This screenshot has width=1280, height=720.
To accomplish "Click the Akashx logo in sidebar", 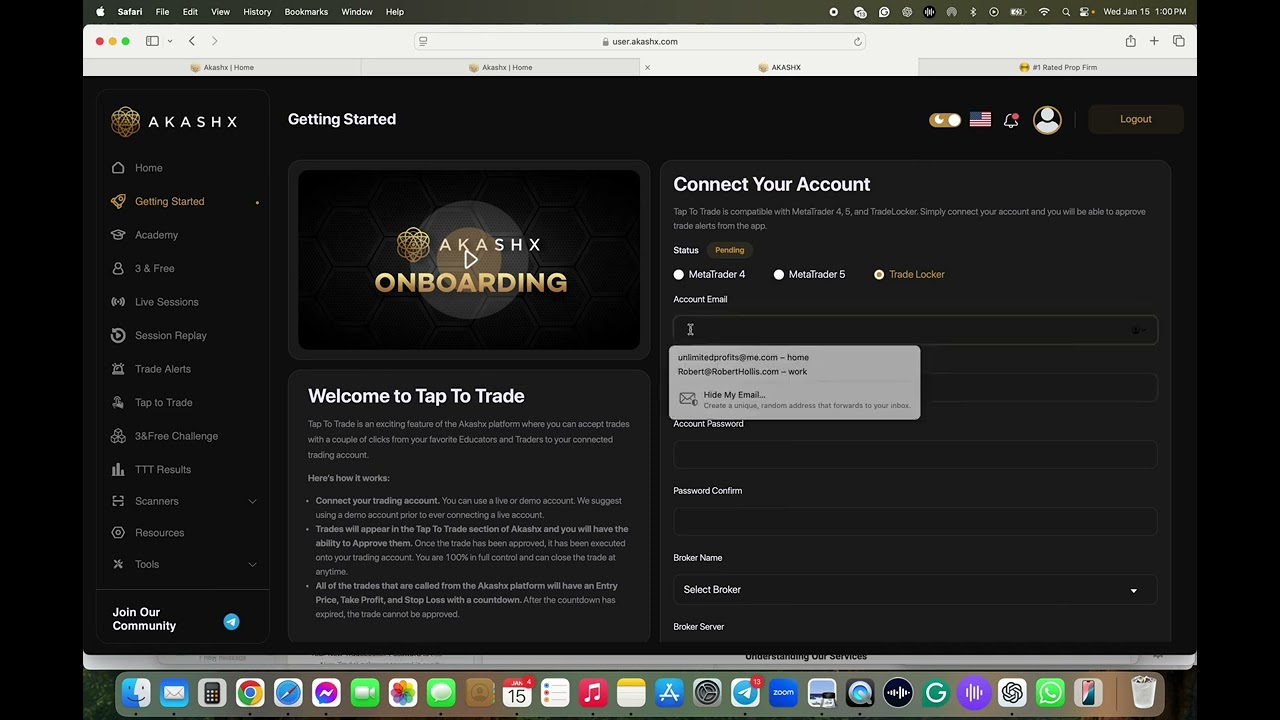I will pyautogui.click(x=174, y=122).
